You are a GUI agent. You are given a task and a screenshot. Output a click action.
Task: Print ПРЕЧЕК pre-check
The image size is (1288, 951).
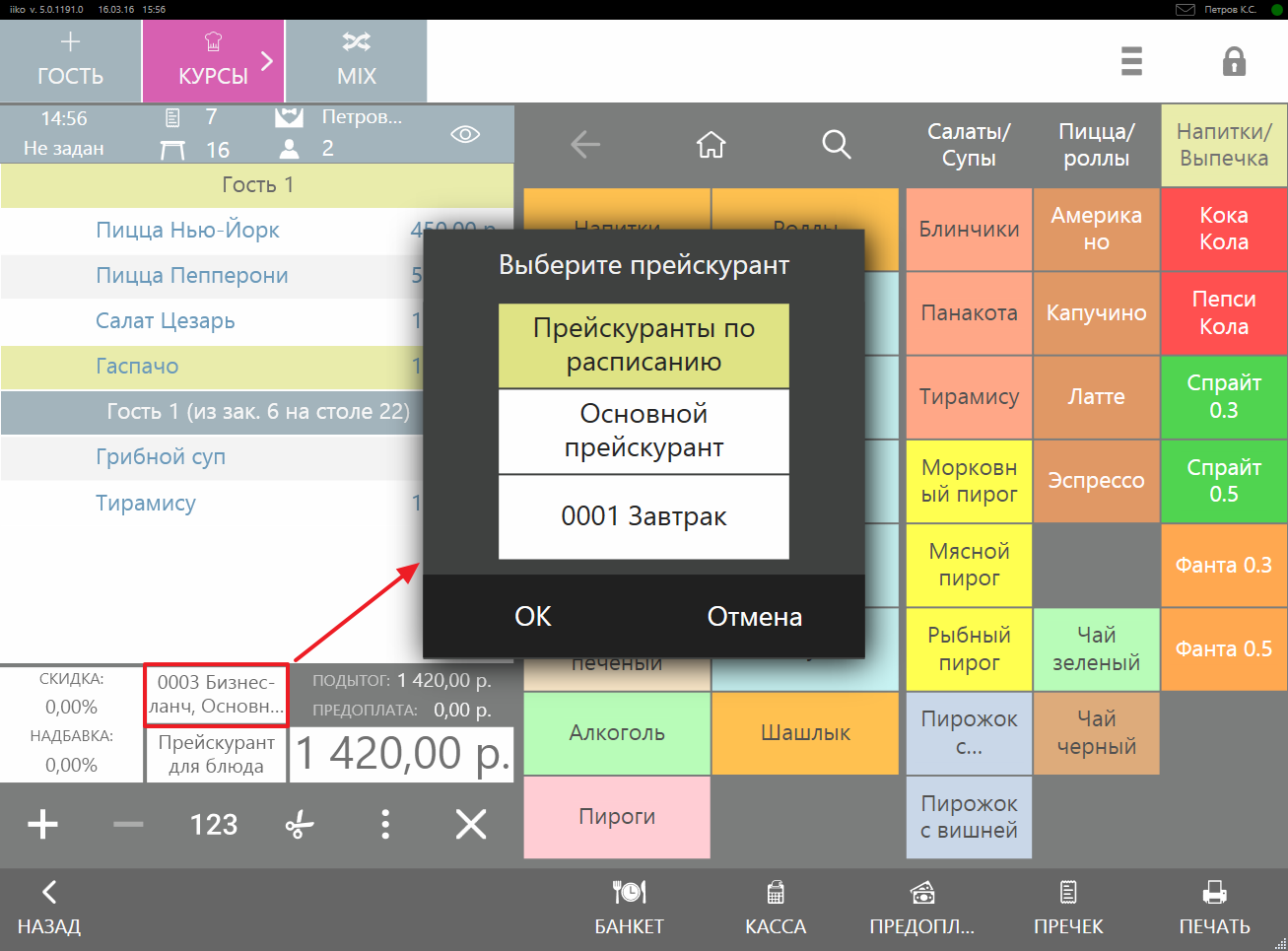(1068, 908)
